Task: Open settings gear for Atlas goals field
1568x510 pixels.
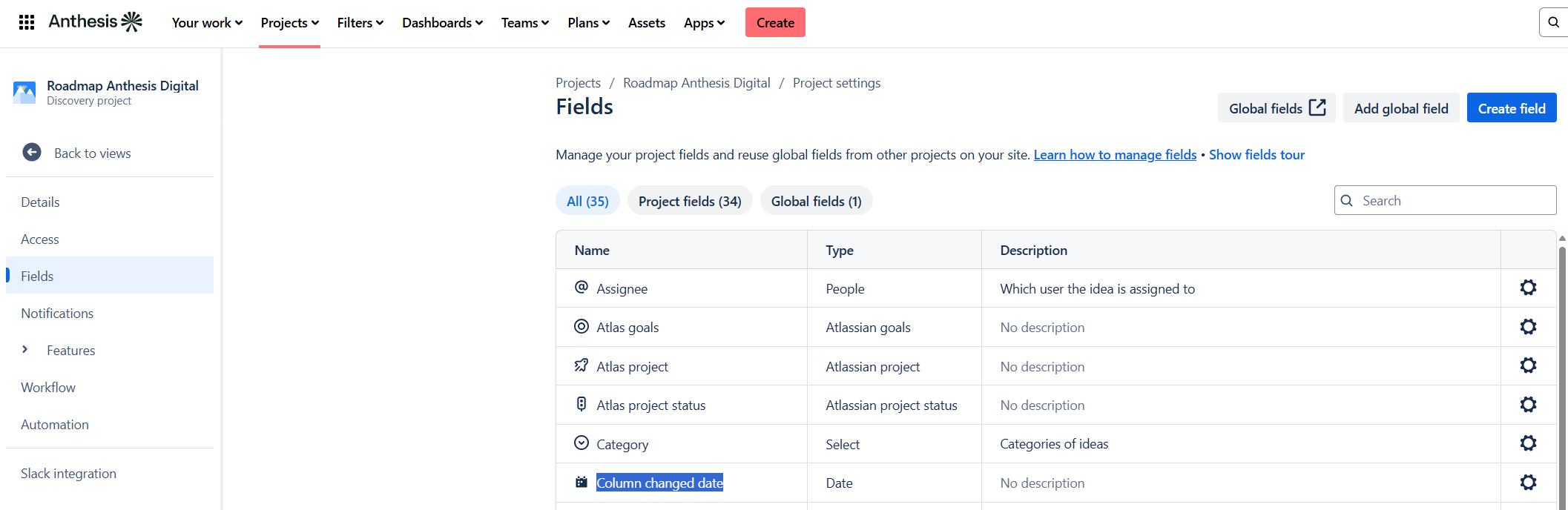Action: 1528,327
